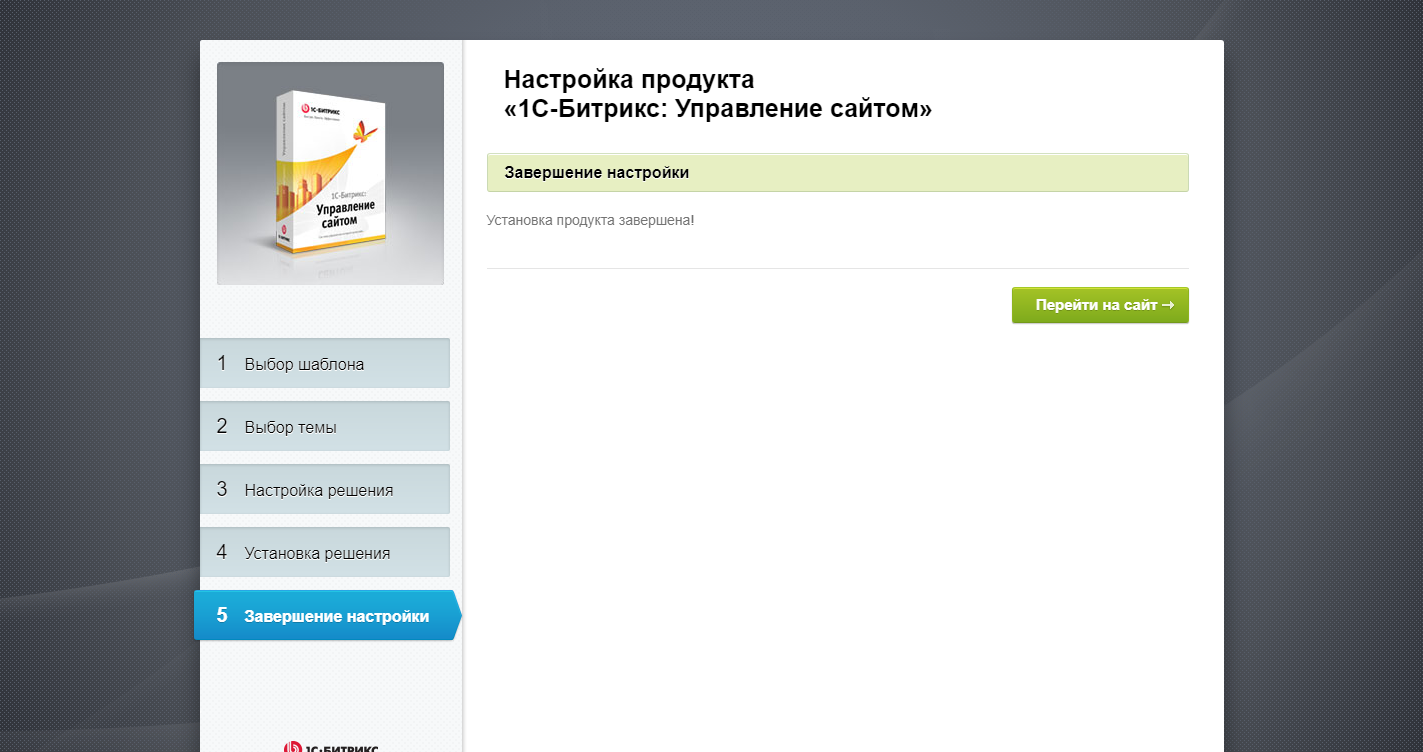Screen dimensions: 1423x752
Task: Click the product box image
Action: coord(330,173)
